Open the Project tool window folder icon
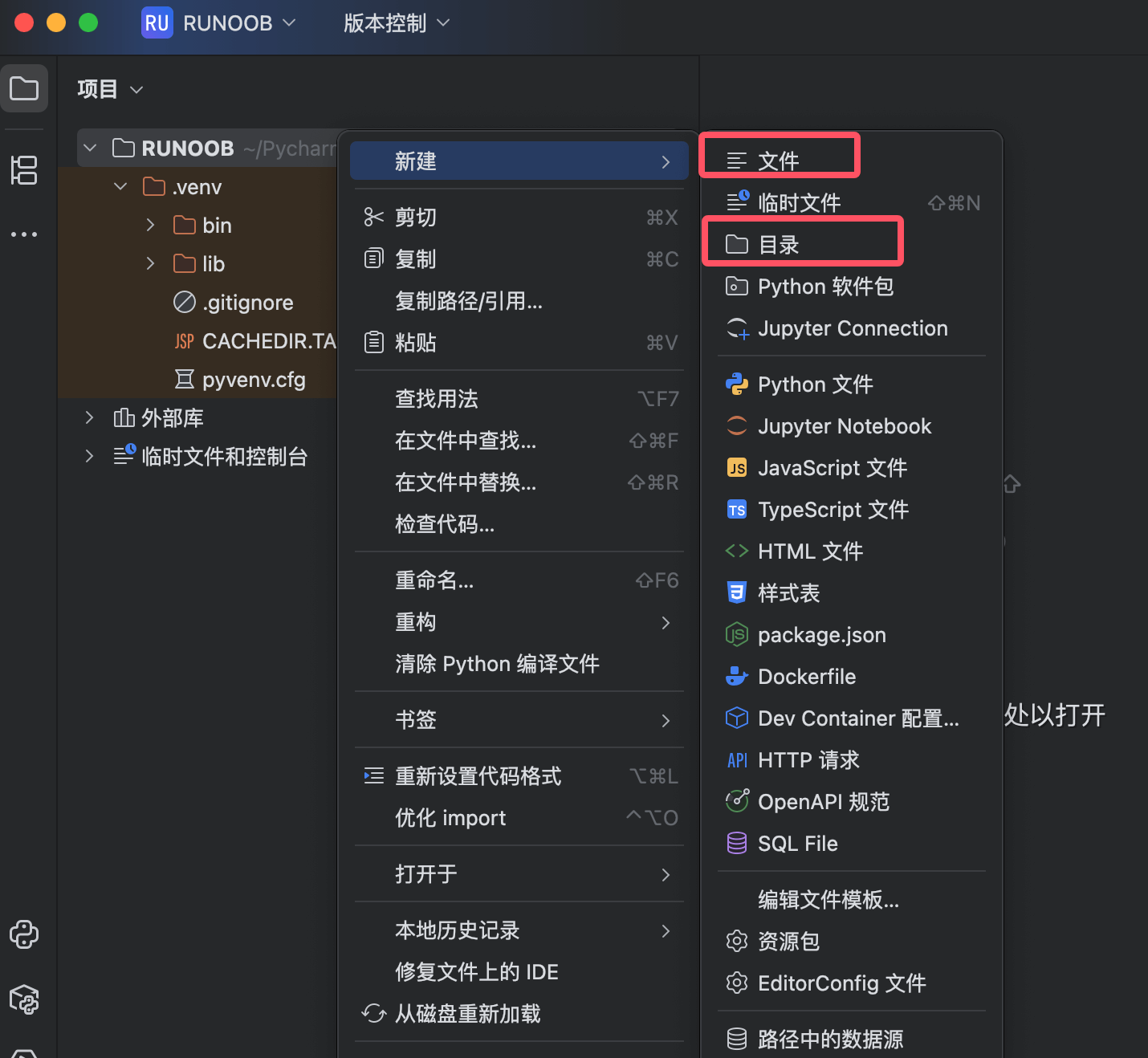Image resolution: width=1148 pixels, height=1058 pixels. pyautogui.click(x=24, y=88)
